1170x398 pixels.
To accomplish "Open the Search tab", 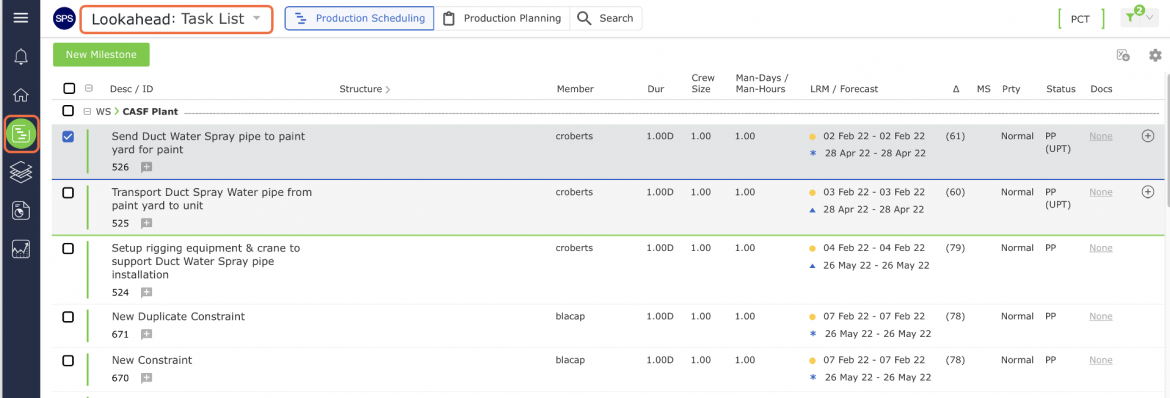I will pos(605,19).
